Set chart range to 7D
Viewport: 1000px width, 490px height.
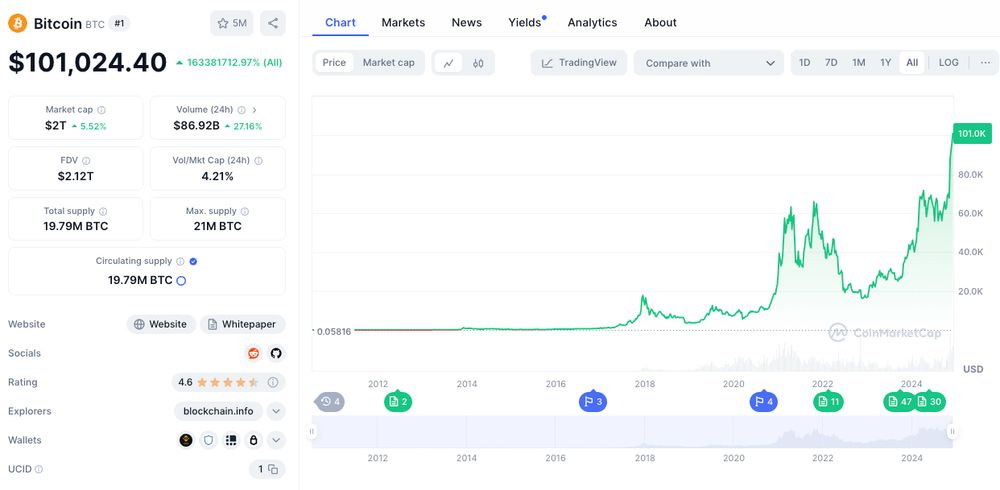tap(831, 63)
